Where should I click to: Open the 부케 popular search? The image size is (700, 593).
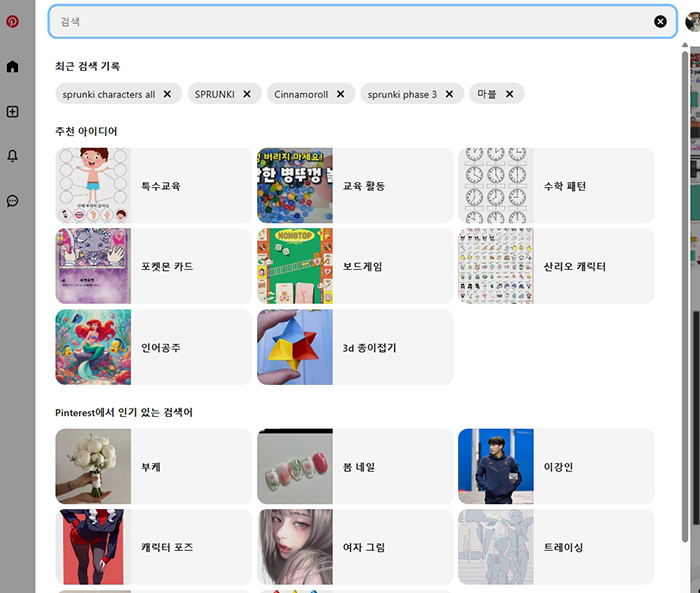154,467
